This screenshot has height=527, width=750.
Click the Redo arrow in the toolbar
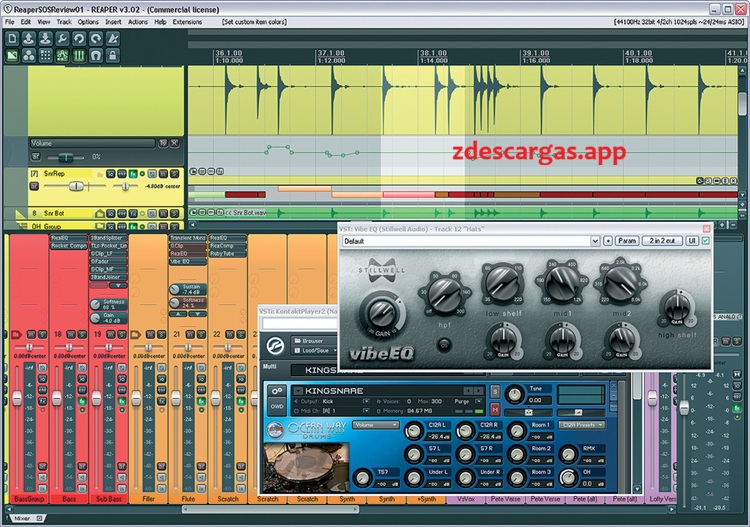click(x=96, y=39)
